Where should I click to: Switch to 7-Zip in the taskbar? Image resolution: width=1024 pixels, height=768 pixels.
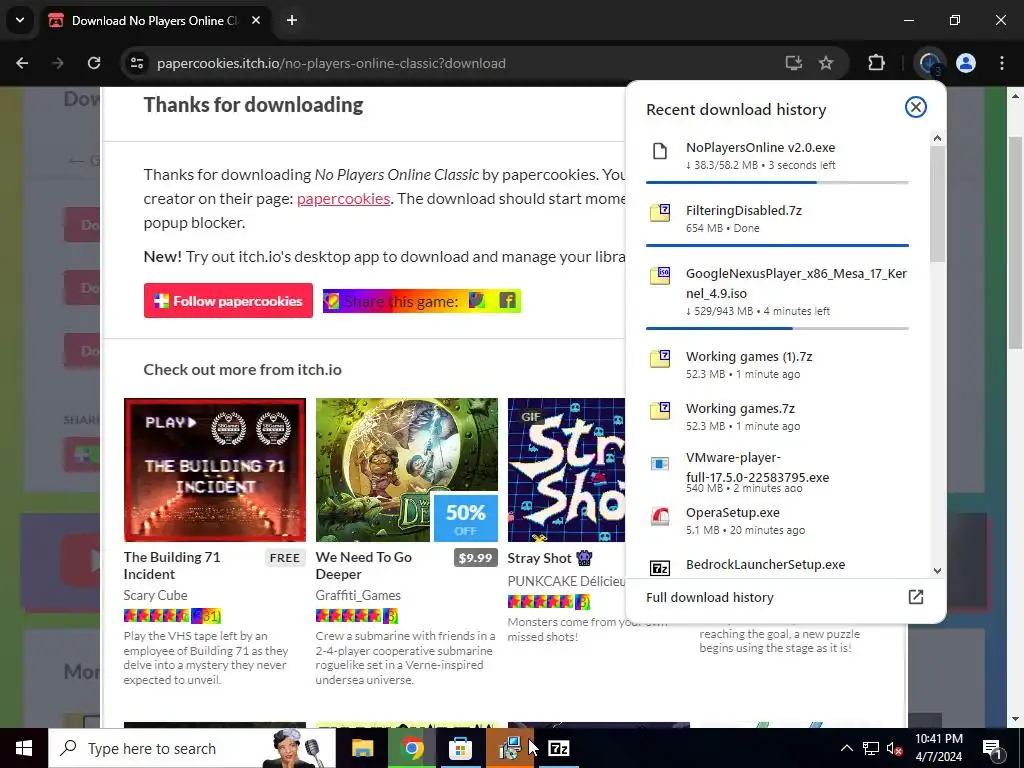tap(558, 748)
